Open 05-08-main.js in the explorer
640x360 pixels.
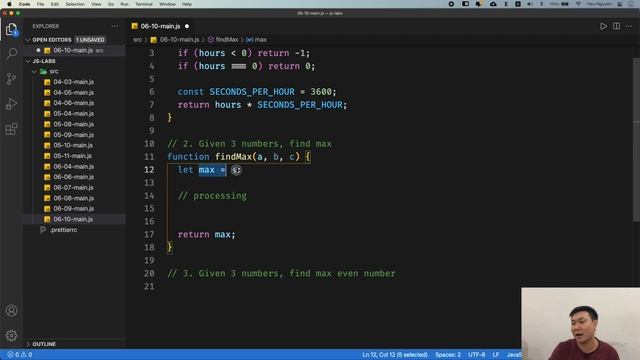pos(75,124)
